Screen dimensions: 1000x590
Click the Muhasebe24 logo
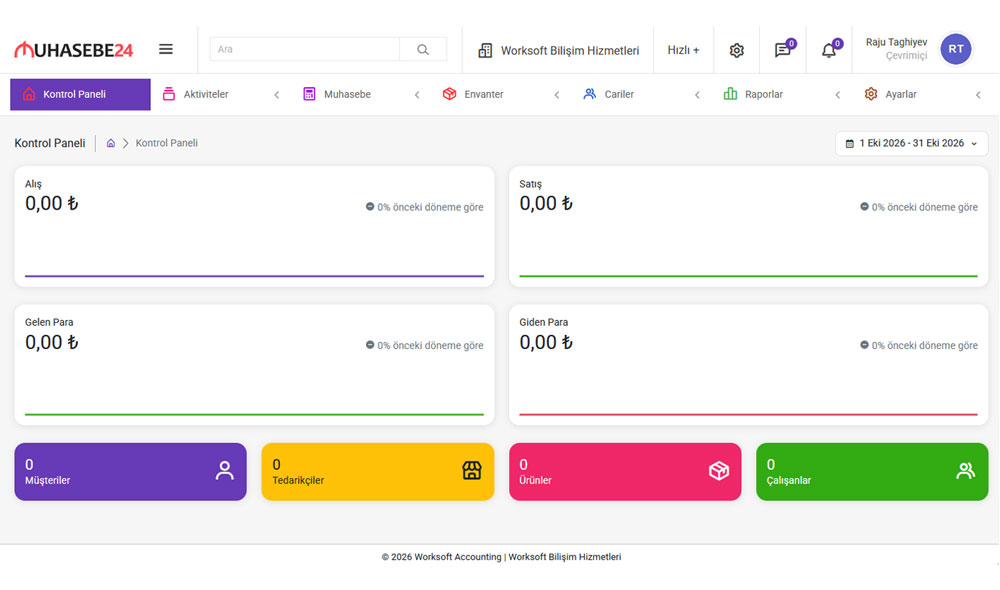pos(73,50)
